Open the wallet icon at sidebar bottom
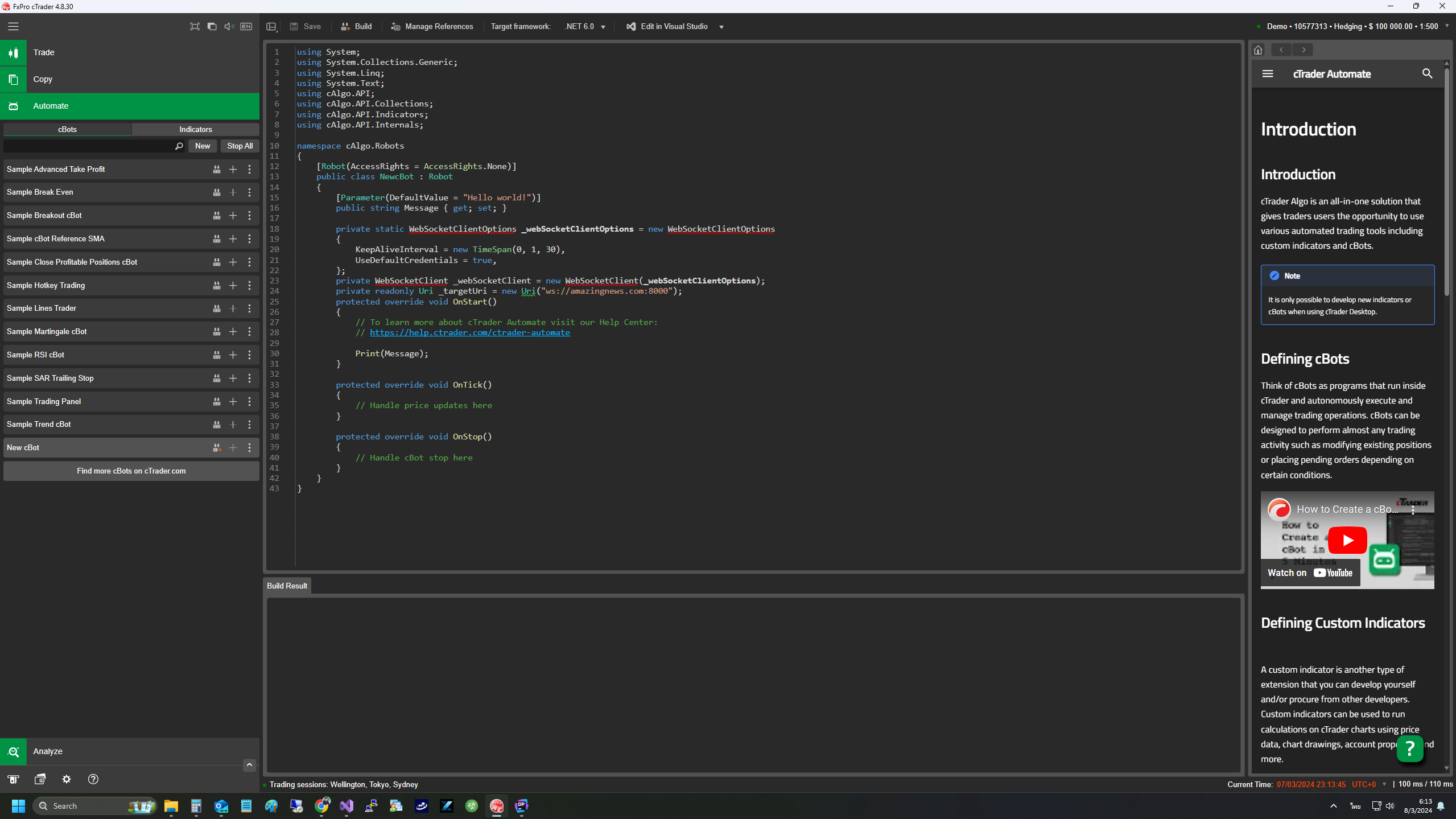Image resolution: width=1456 pixels, height=819 pixels. (40, 780)
